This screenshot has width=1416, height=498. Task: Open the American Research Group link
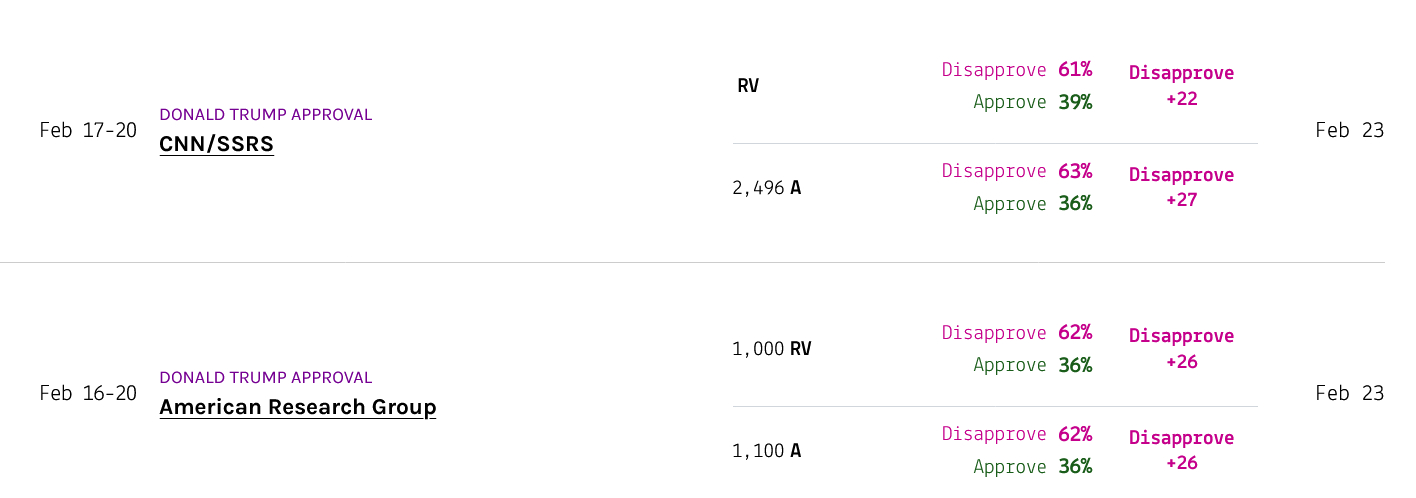(x=297, y=407)
